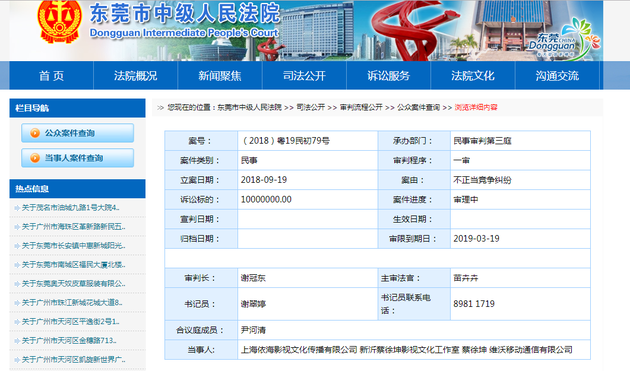Click filing date 2018-09-19
630x371 pixels.
264,180
